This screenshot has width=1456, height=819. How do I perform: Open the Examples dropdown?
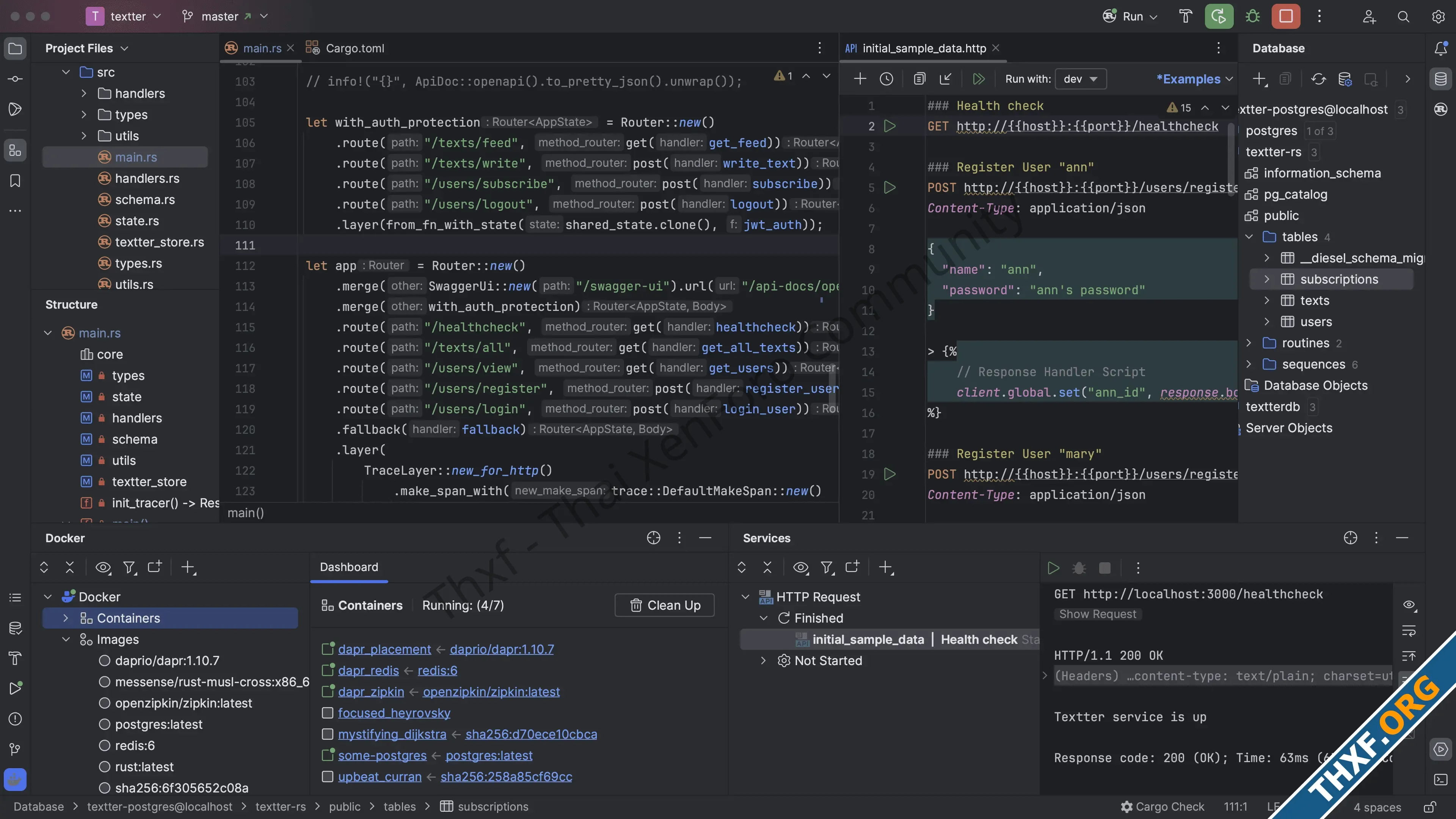coord(1195,79)
